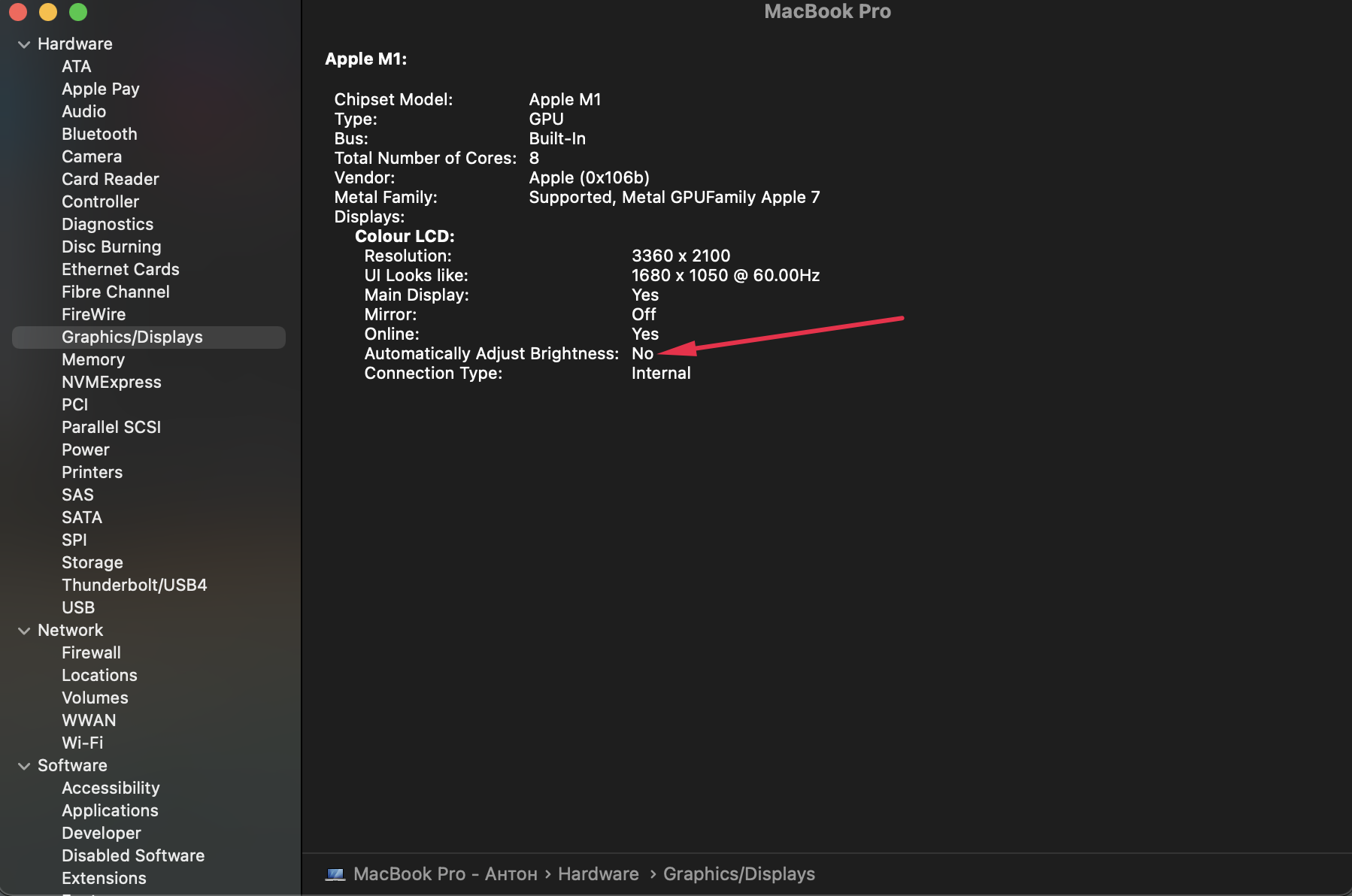Select Developer in the sidebar

pos(102,833)
